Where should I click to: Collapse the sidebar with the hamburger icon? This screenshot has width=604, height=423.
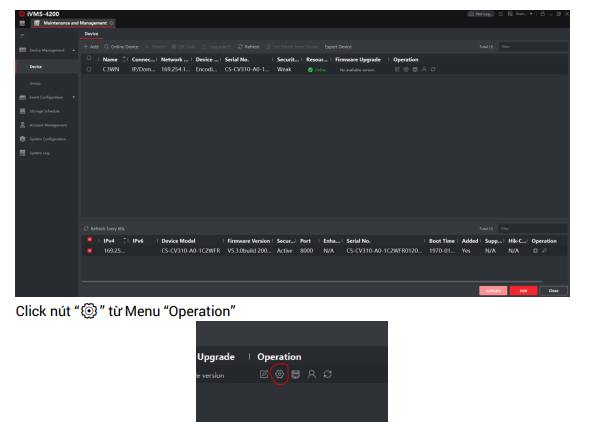pyautogui.click(x=22, y=35)
